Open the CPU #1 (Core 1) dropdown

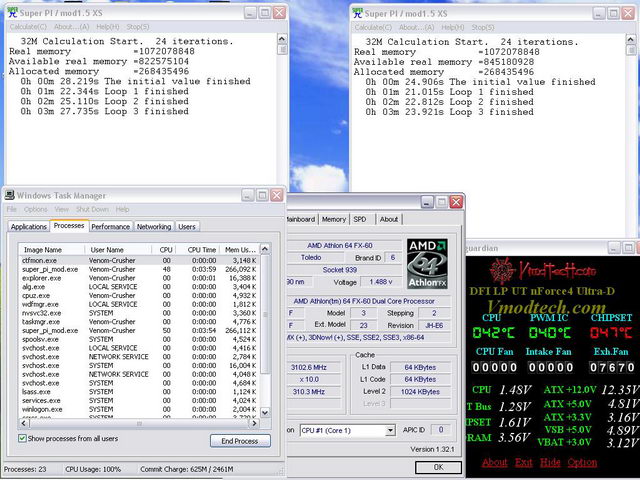(x=391, y=430)
